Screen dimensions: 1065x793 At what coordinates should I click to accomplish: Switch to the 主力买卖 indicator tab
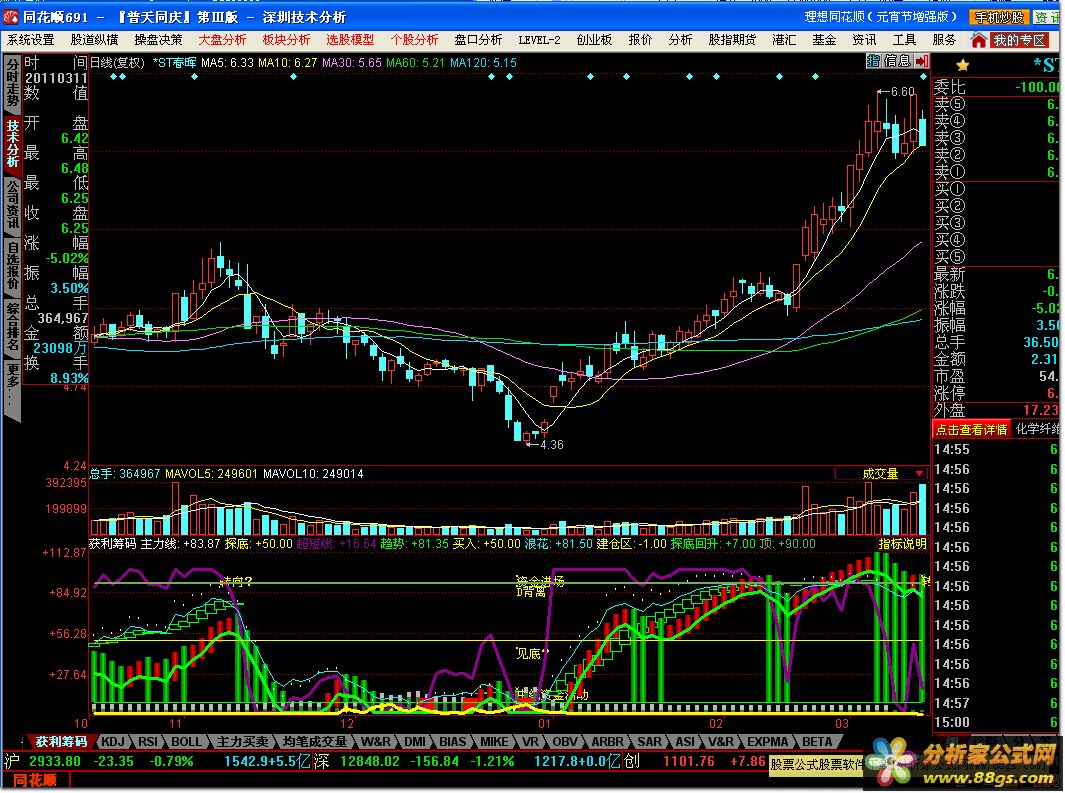[242, 741]
